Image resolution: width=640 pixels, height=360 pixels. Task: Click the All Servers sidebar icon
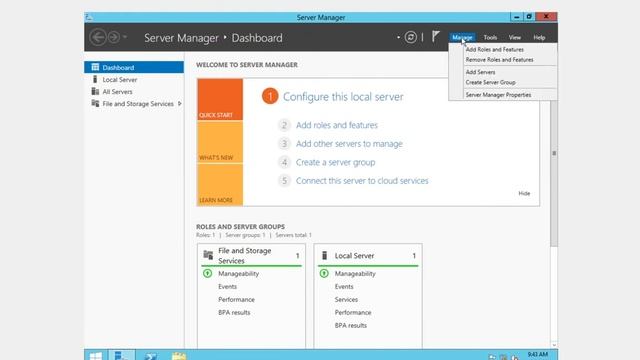(95, 91)
